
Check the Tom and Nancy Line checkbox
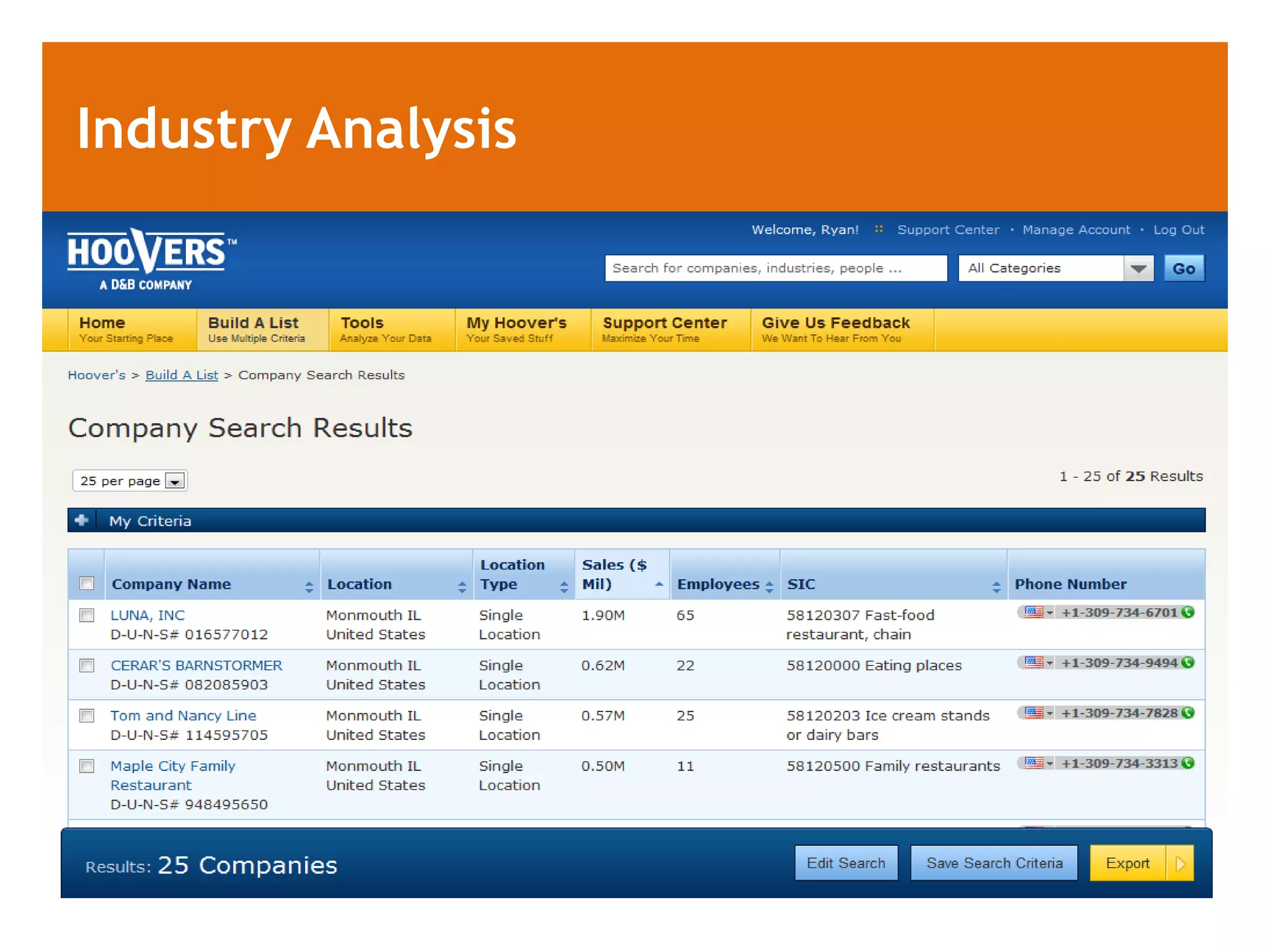point(87,716)
